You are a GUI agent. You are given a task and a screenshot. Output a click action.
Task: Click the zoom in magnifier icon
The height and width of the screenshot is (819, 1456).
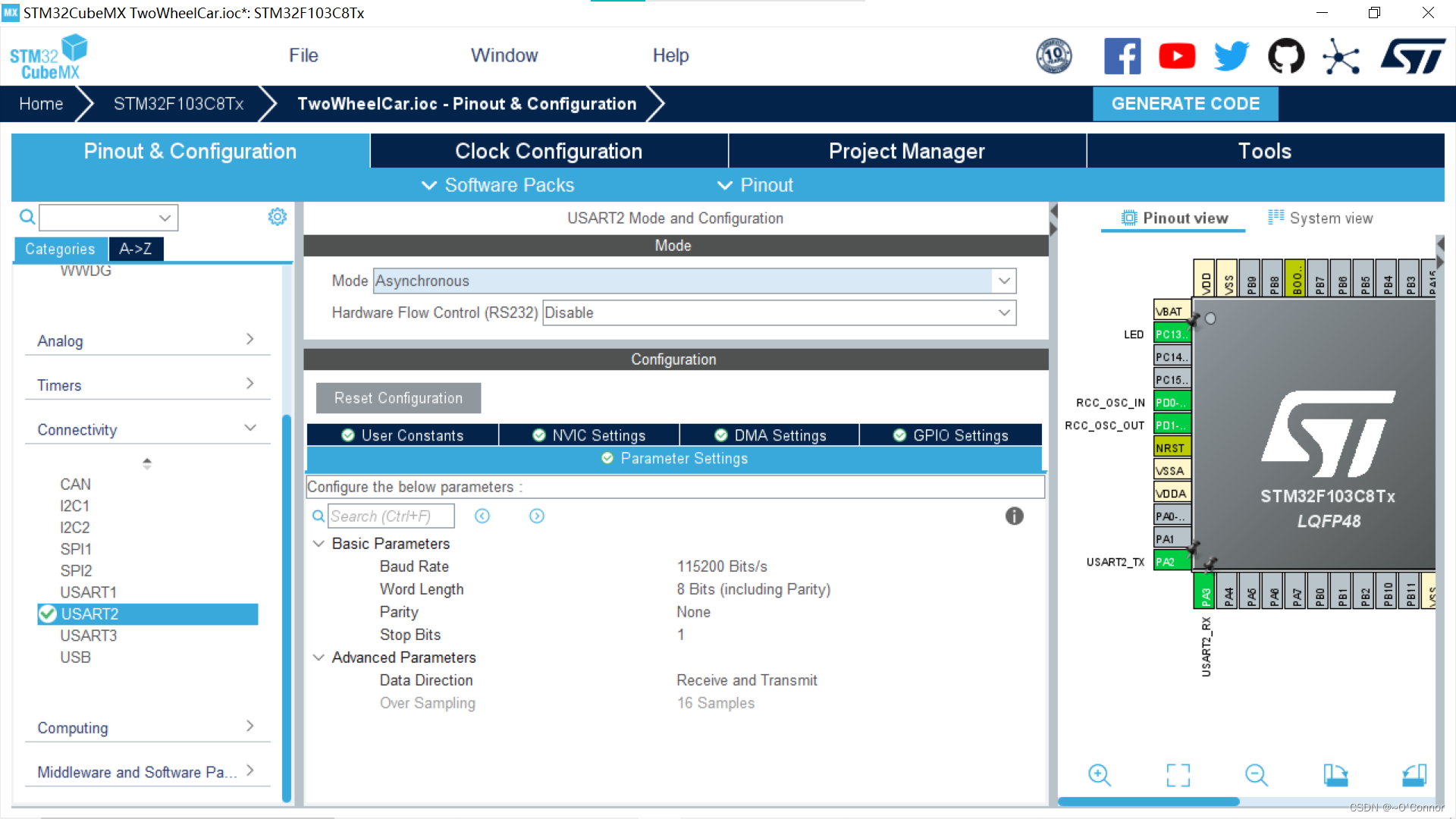coord(1099,774)
